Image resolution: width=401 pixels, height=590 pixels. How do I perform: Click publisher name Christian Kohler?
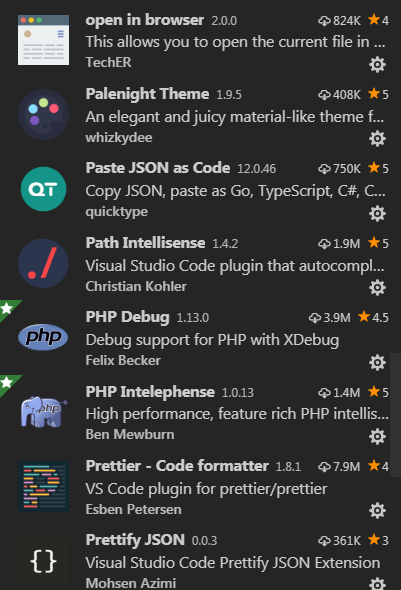coord(136,287)
